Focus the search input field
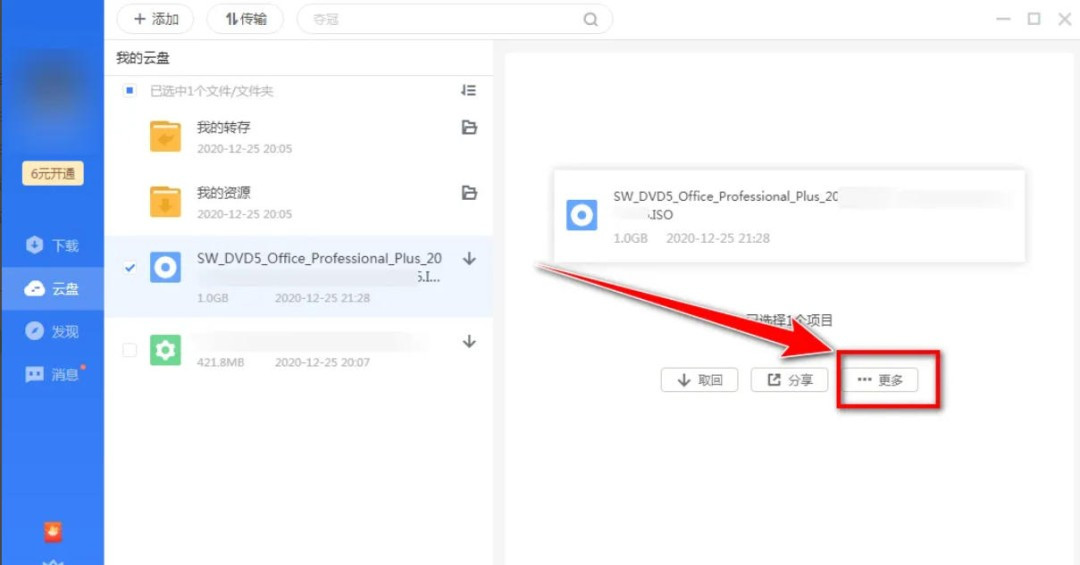The width and height of the screenshot is (1080, 565). [440, 19]
